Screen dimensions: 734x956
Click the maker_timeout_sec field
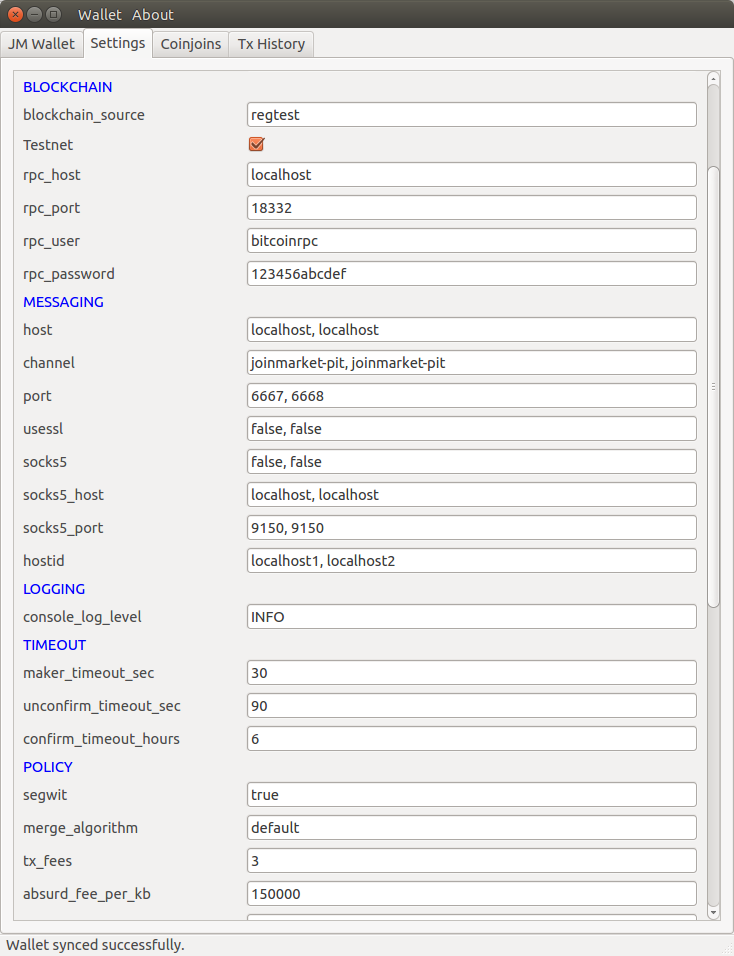(x=471, y=673)
